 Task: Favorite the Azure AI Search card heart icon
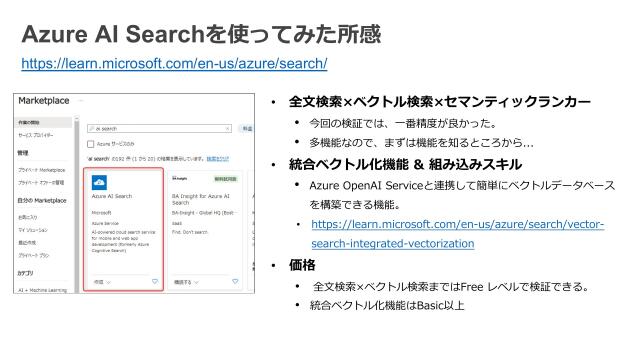[x=155, y=282]
